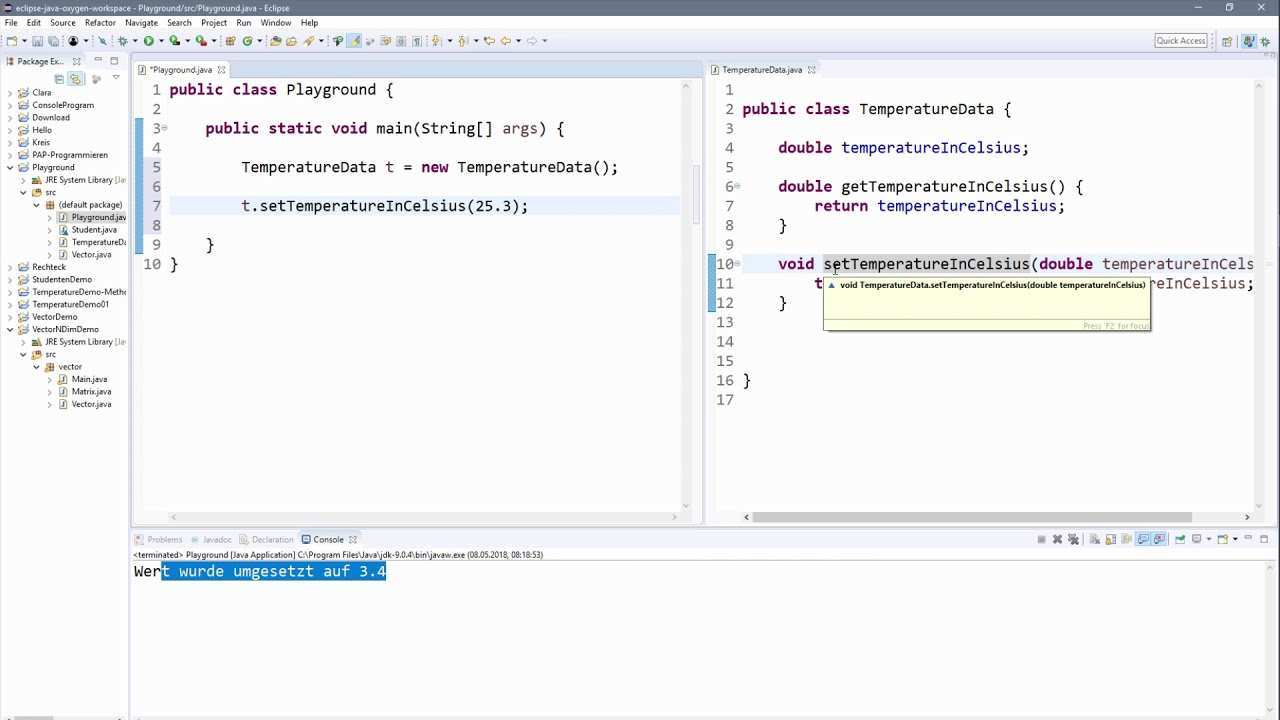Click the green Run button in toolbar

pyautogui.click(x=148, y=41)
